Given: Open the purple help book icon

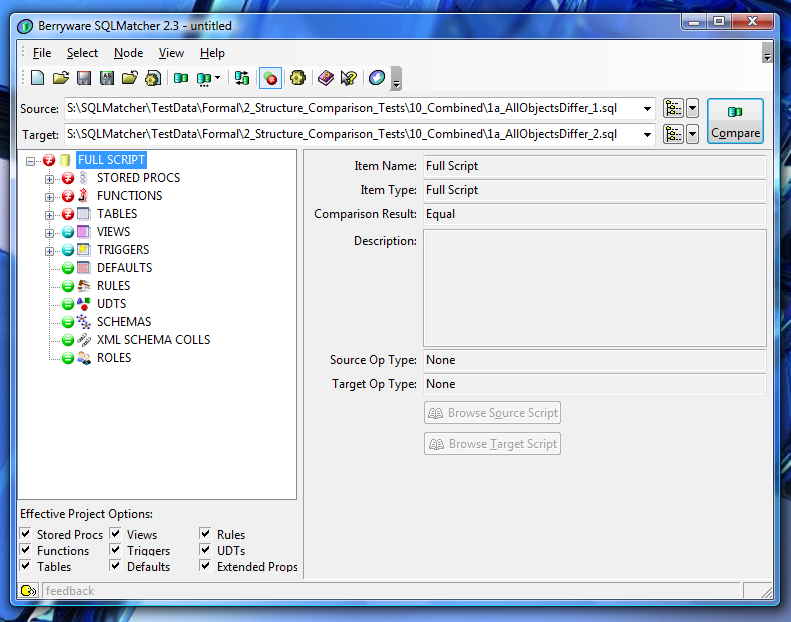Looking at the screenshot, I should click(326, 78).
